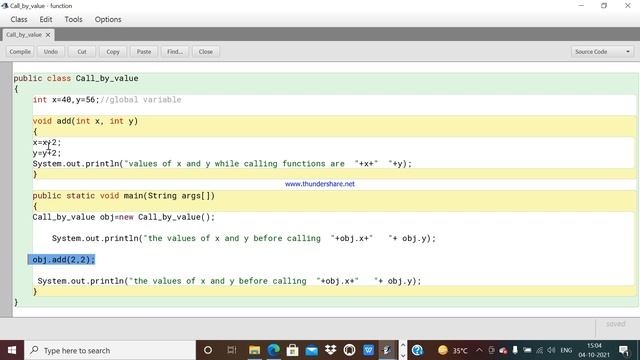Open weather widget showing 35°C
The height and width of the screenshot is (360, 640).
(x=452, y=350)
